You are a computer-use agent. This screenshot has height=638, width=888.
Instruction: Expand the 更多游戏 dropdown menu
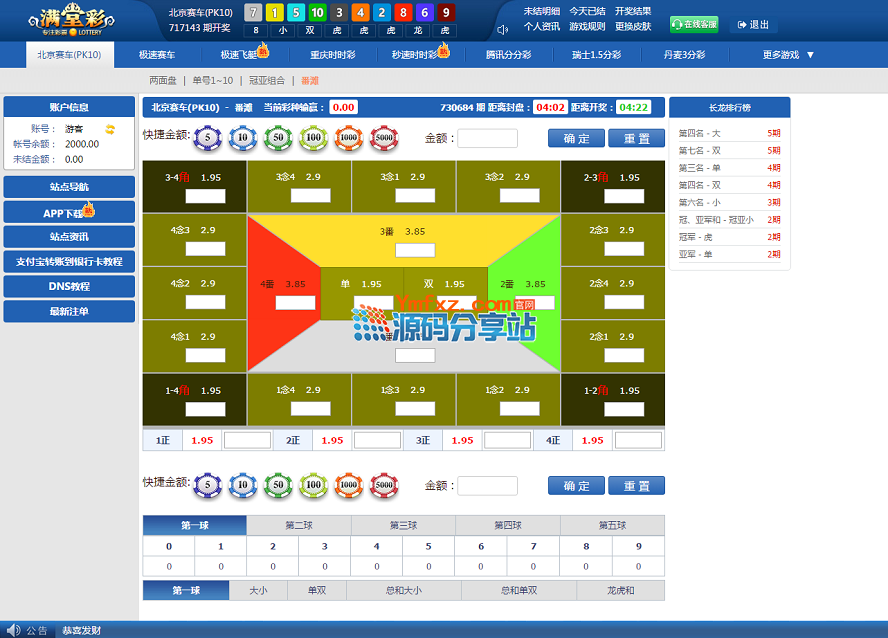pyautogui.click(x=788, y=55)
